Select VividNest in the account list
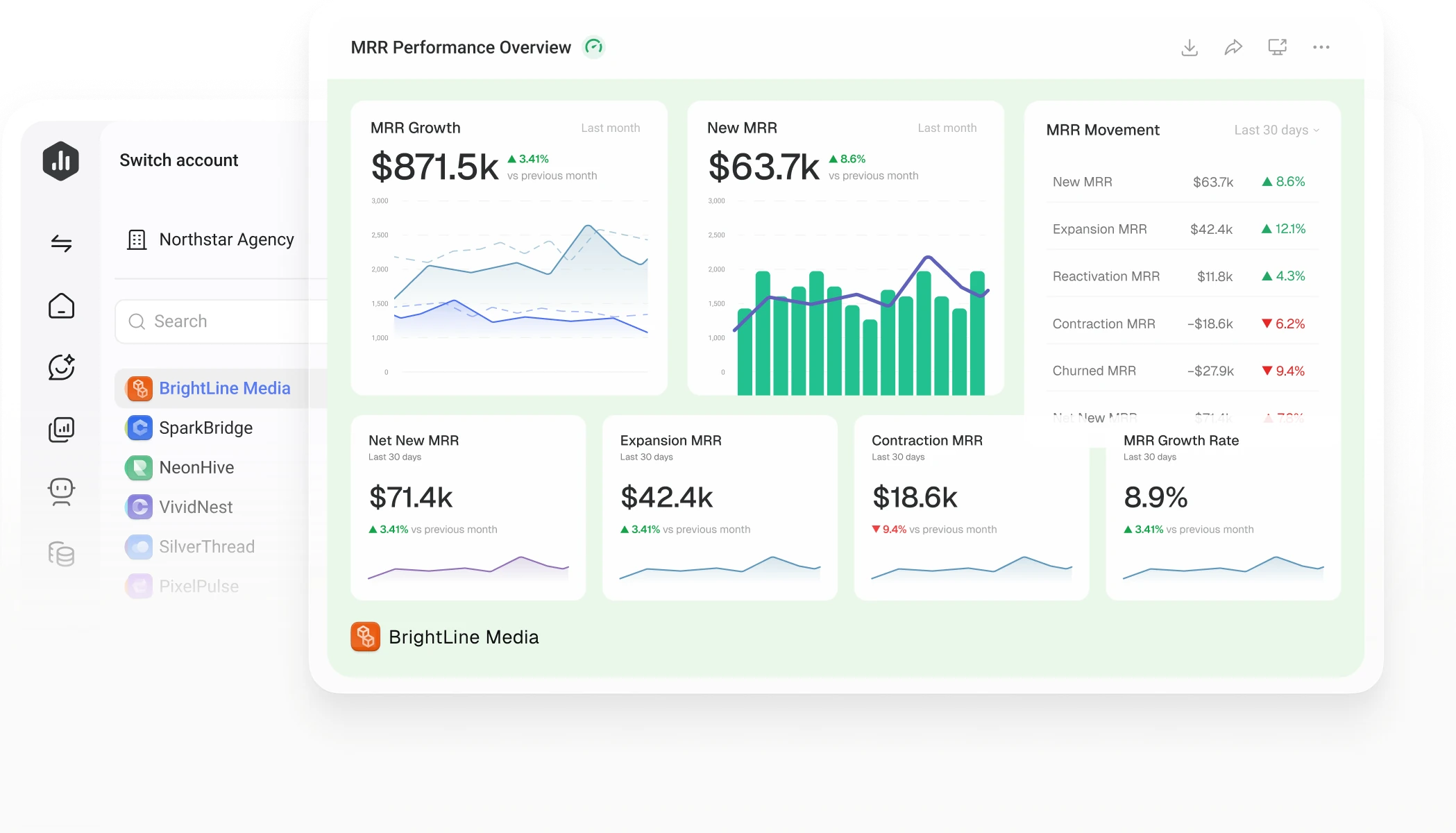The image size is (1456, 833). click(196, 507)
